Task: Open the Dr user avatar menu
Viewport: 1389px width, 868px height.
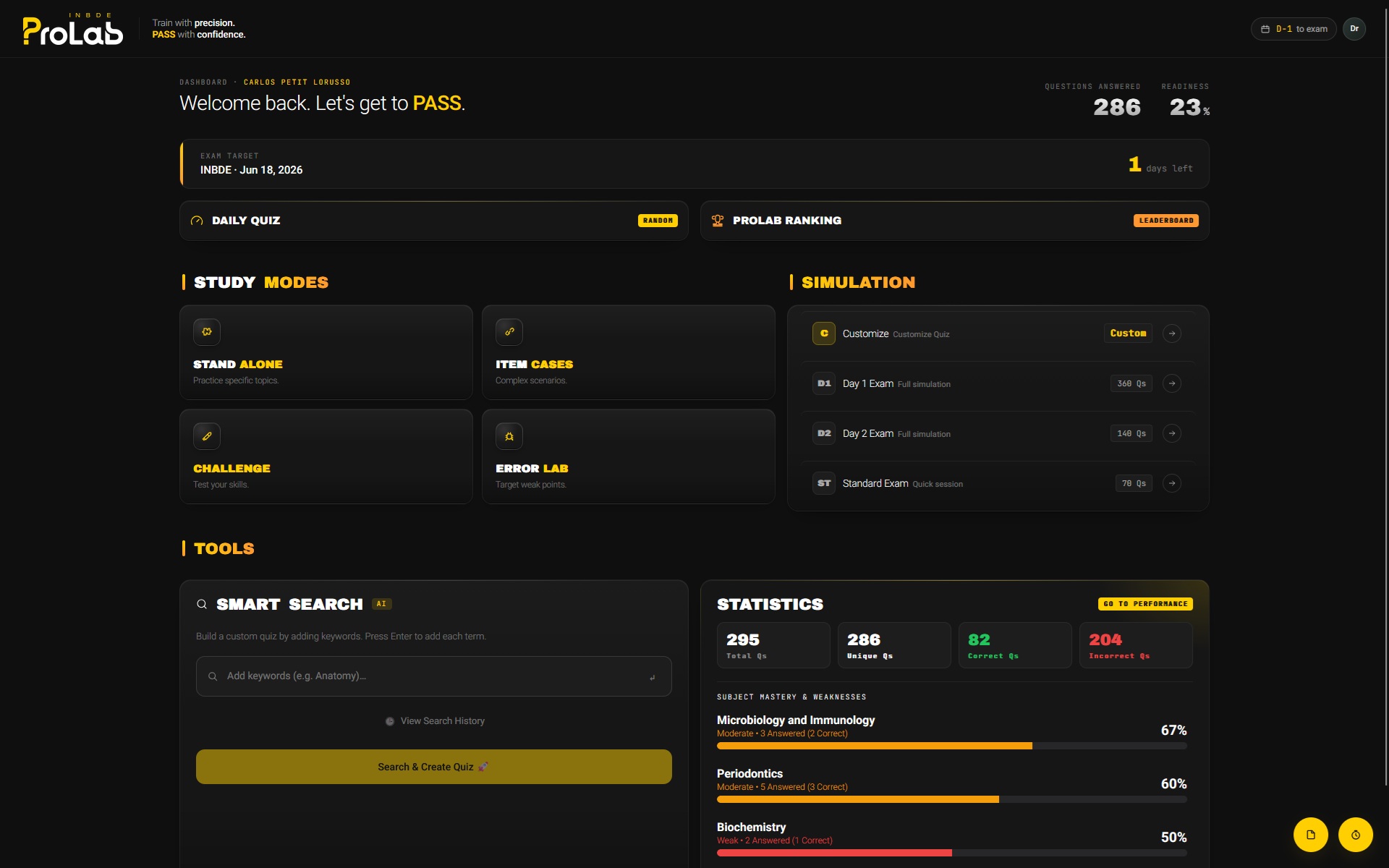Action: (1354, 29)
